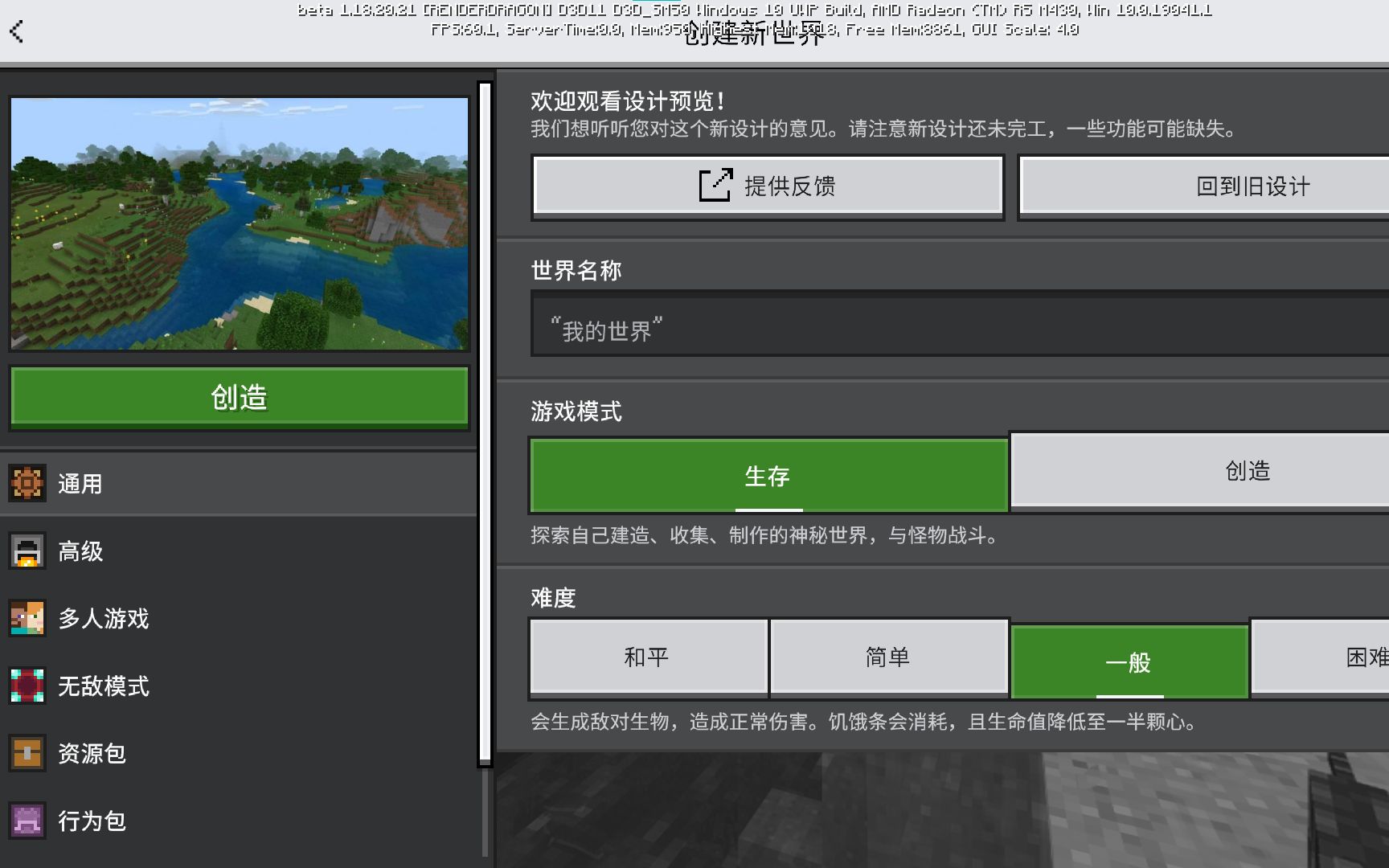Set difficulty to 和平
This screenshot has height=868, width=1389.
tap(648, 657)
